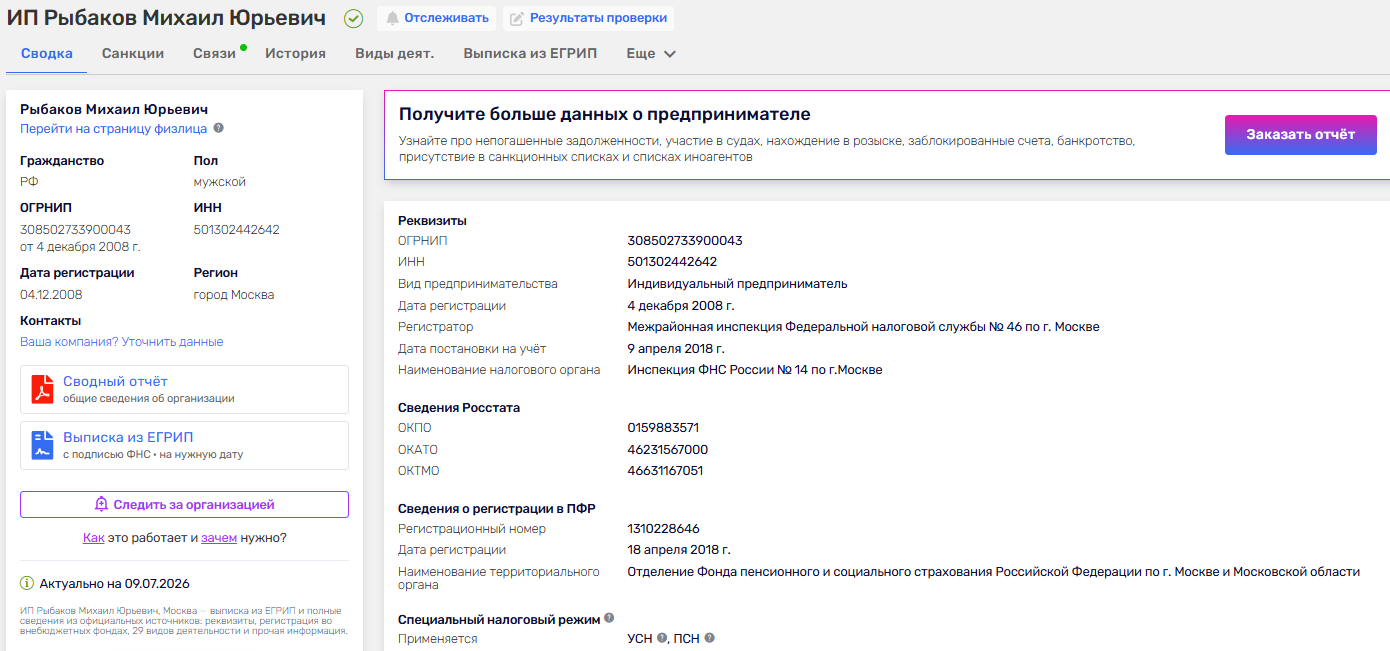
Task: Click the Заказать отчёт button
Action: coord(1300,135)
